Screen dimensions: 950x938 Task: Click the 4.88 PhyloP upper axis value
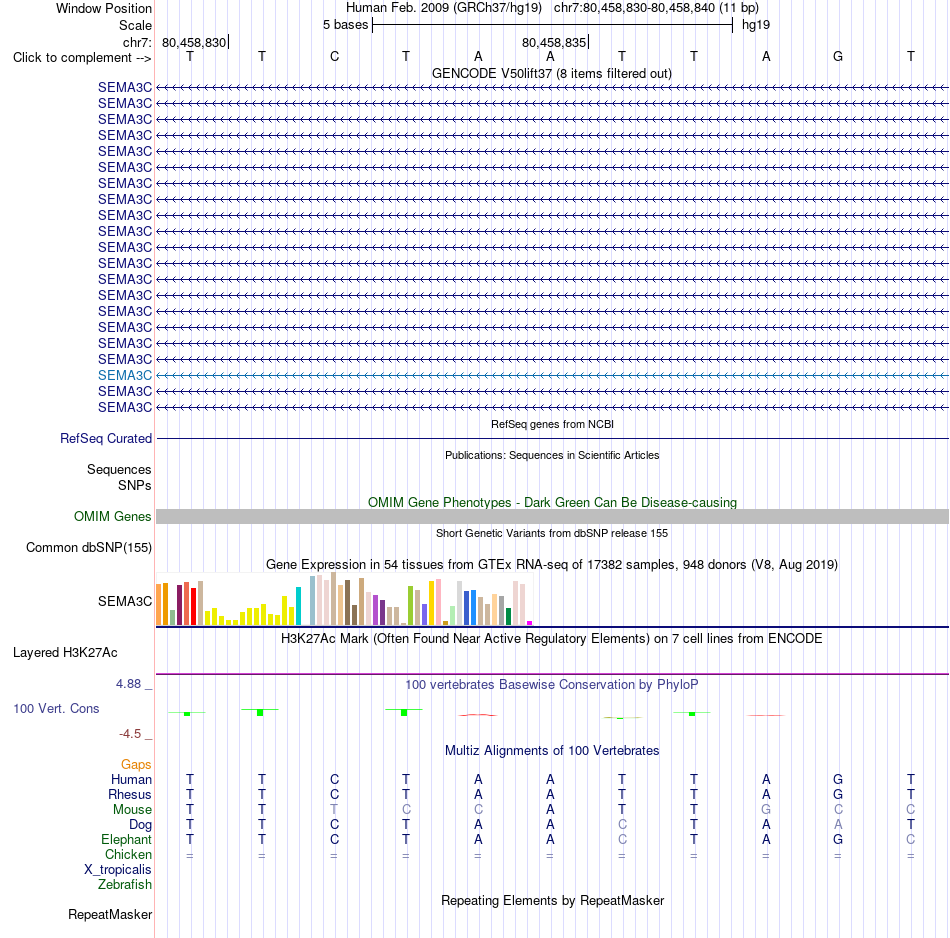click(x=128, y=684)
